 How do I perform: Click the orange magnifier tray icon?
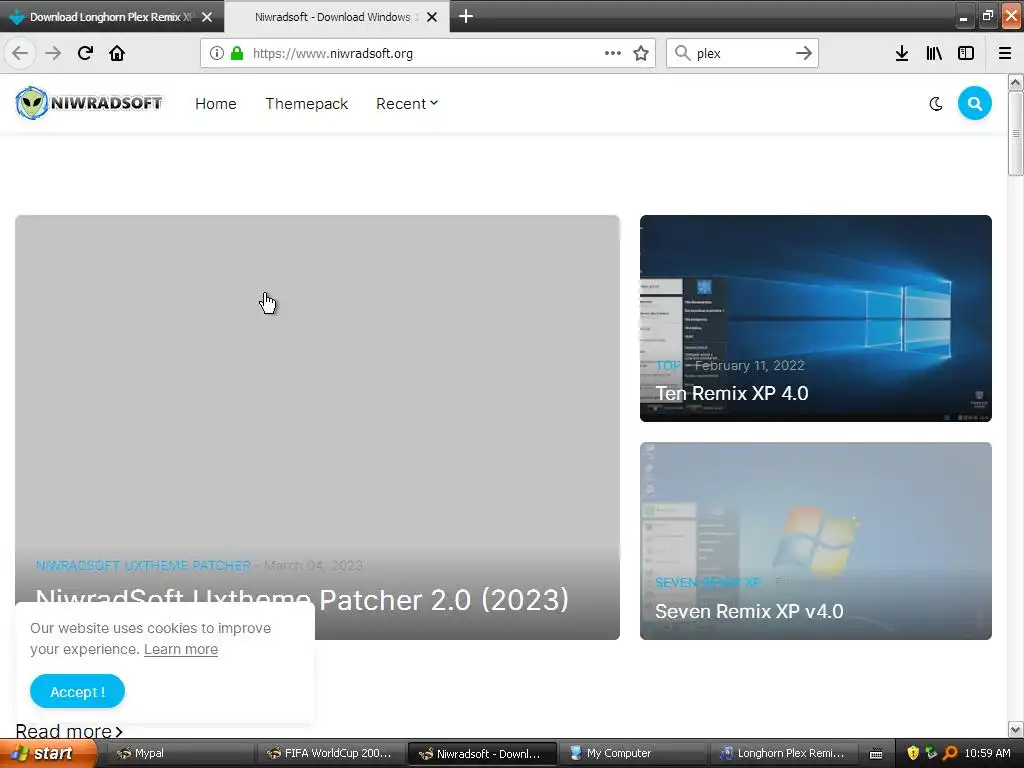point(950,753)
